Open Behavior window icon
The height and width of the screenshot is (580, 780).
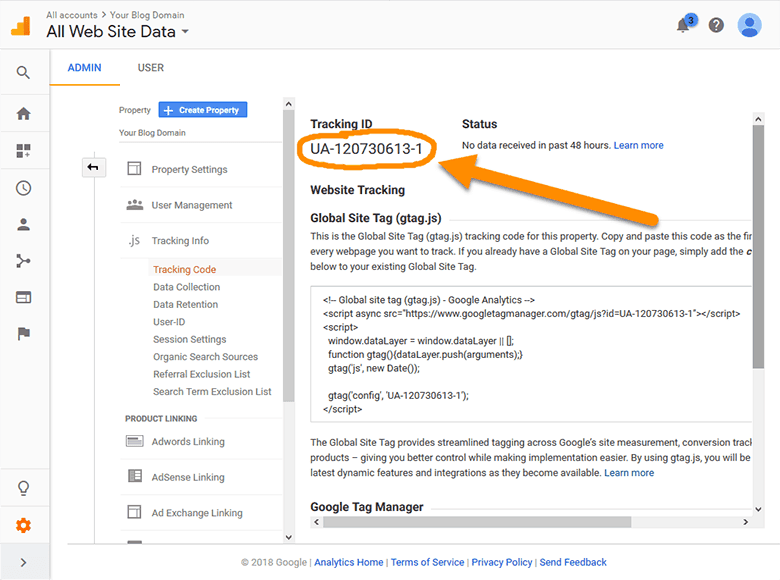(x=23, y=297)
